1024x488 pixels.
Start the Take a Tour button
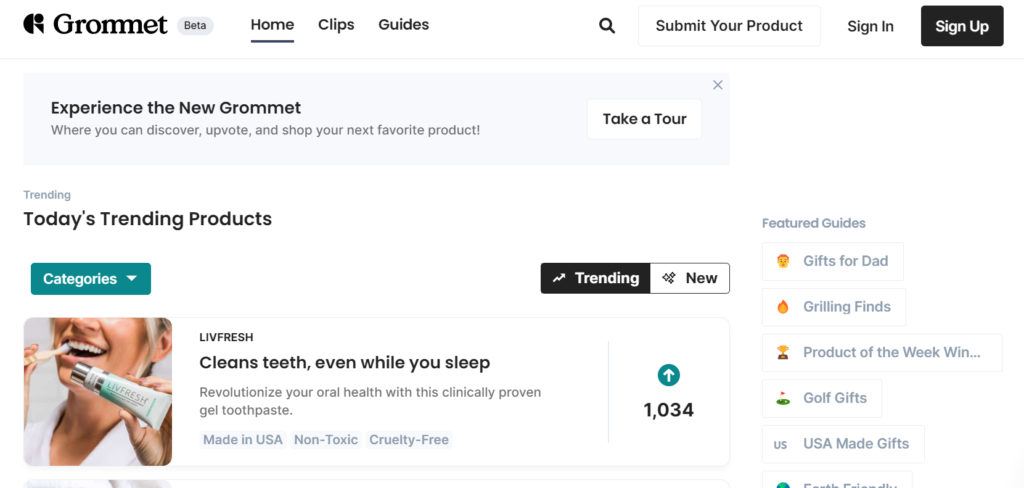[x=644, y=119]
